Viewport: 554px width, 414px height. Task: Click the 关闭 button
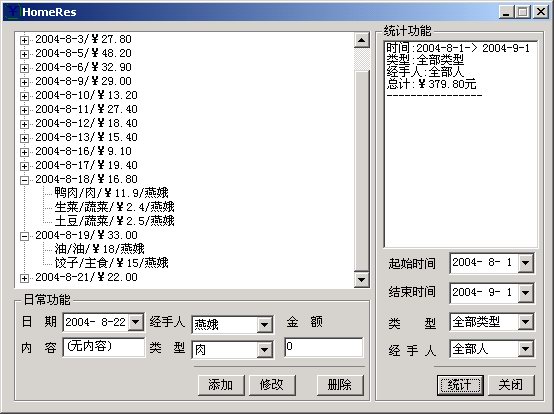[x=511, y=385]
